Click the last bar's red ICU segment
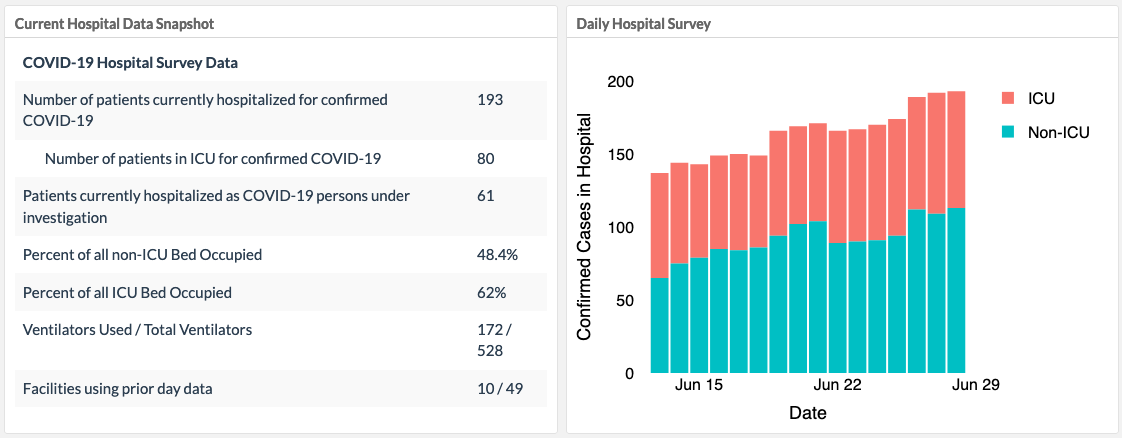 (x=956, y=150)
